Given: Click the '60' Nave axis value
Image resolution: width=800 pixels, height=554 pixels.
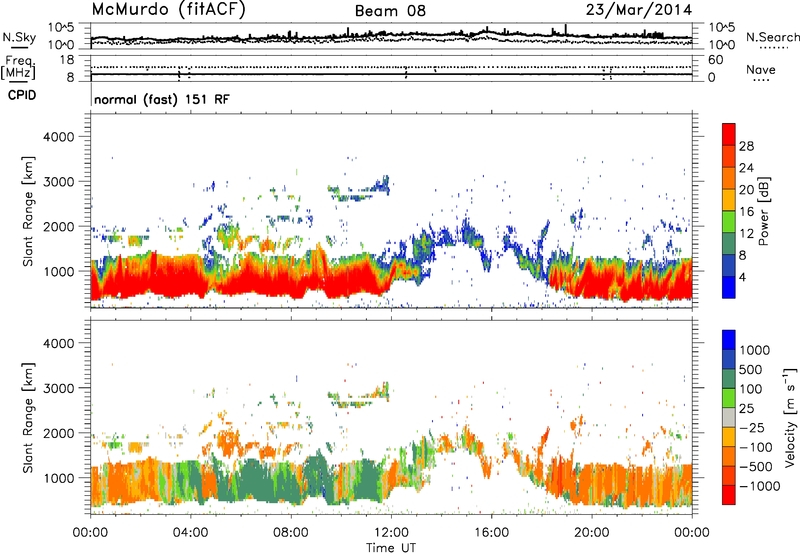Looking at the screenshot, I should [715, 60].
